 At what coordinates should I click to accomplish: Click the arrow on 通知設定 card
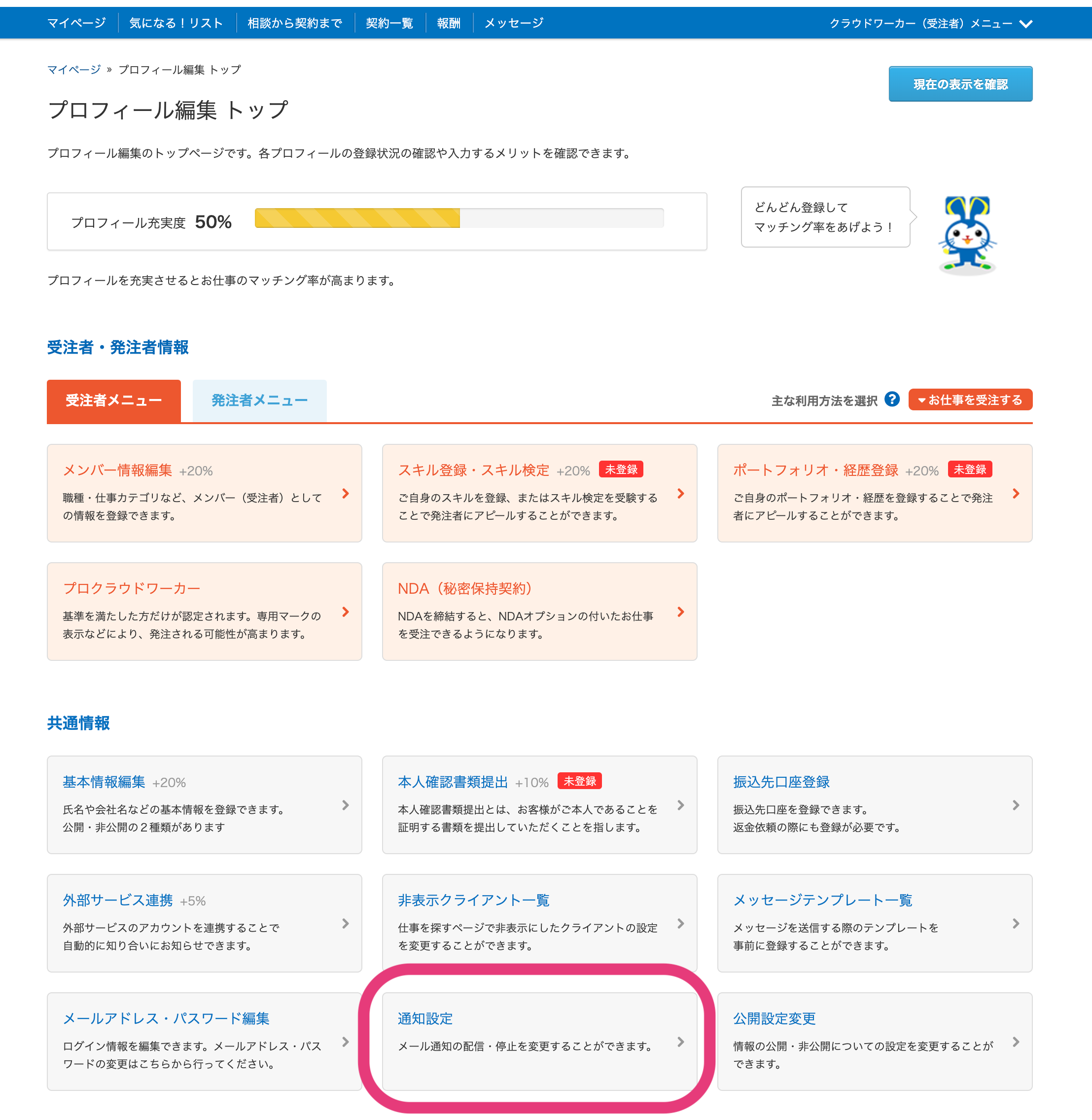tap(681, 1042)
